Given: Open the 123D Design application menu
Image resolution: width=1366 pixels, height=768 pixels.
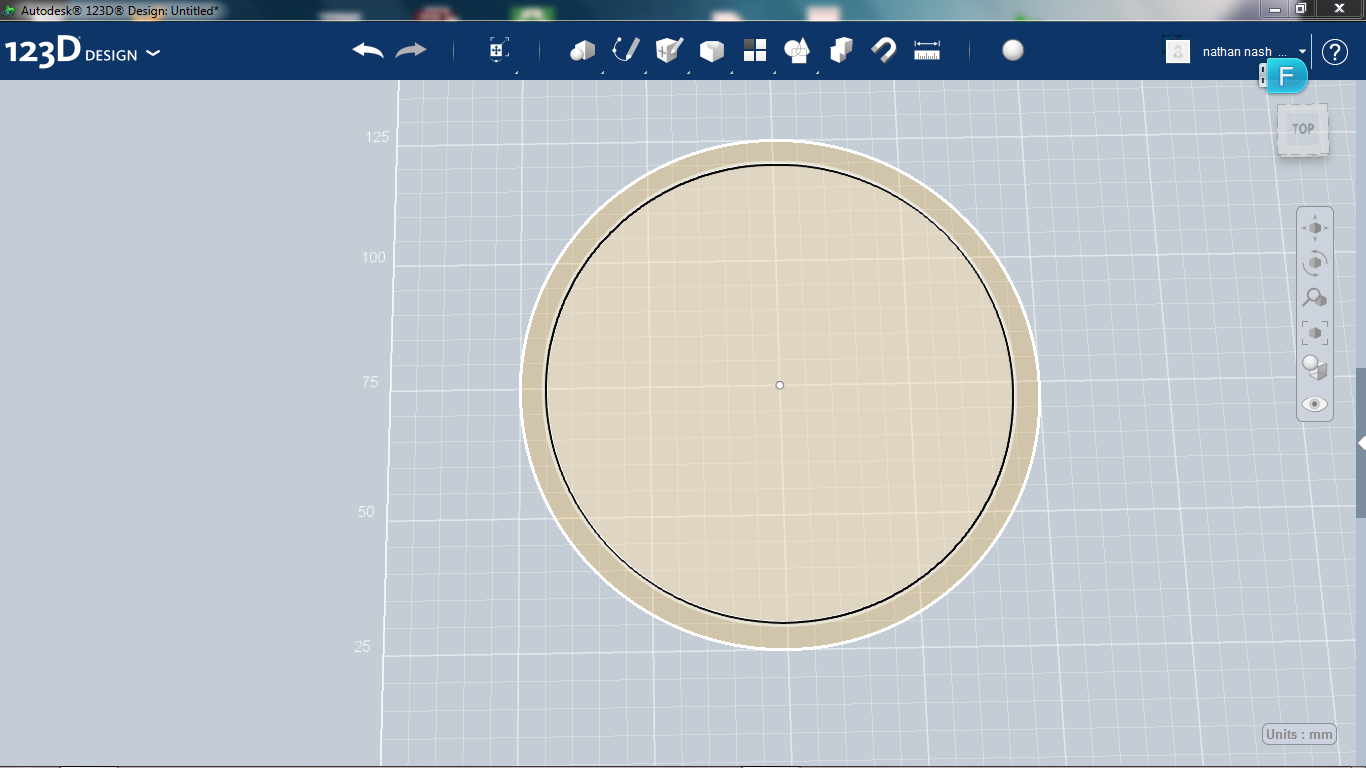Looking at the screenshot, I should 82,52.
